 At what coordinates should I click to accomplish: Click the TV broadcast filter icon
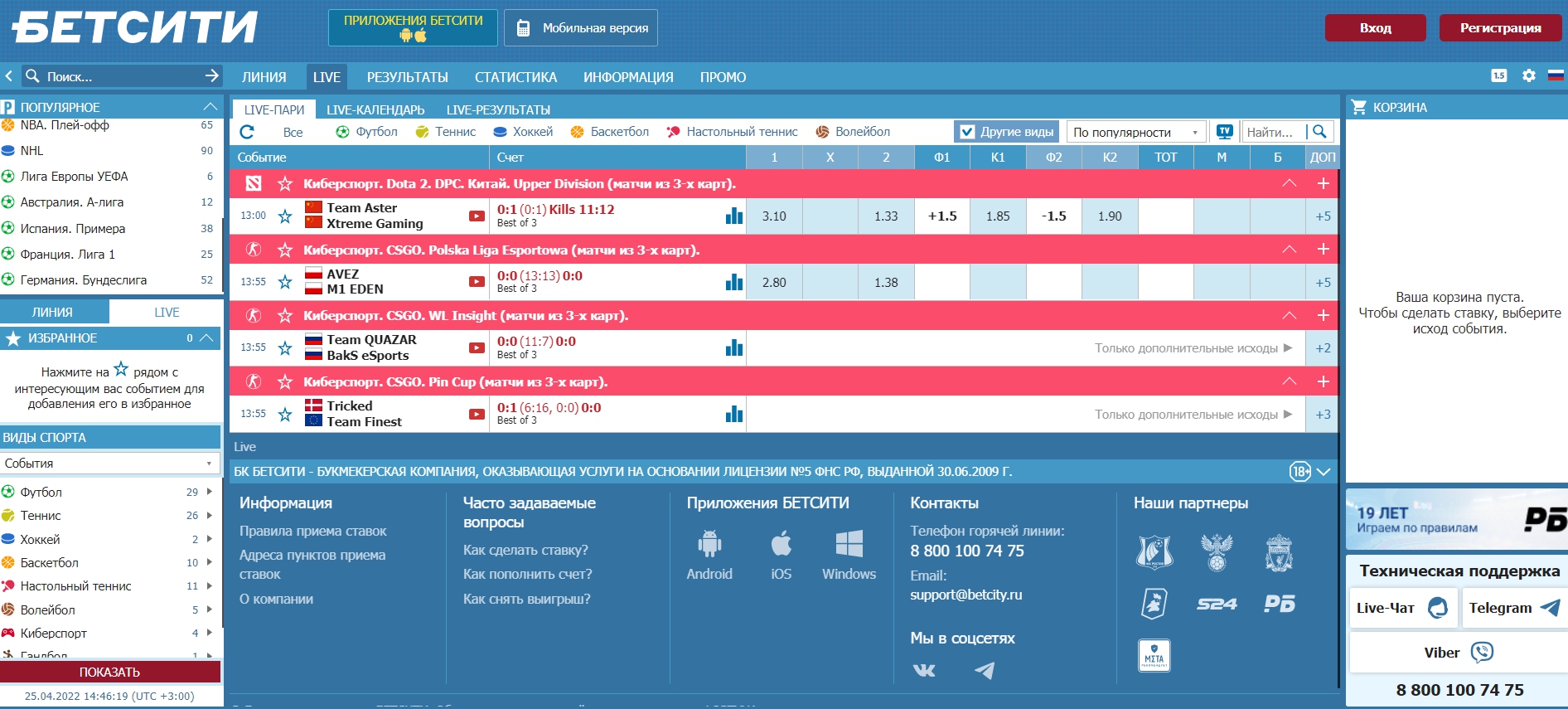click(1224, 132)
